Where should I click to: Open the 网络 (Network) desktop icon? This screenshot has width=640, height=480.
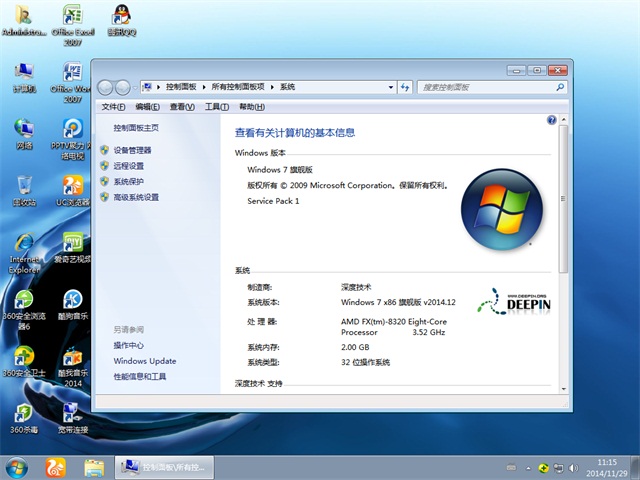24,133
